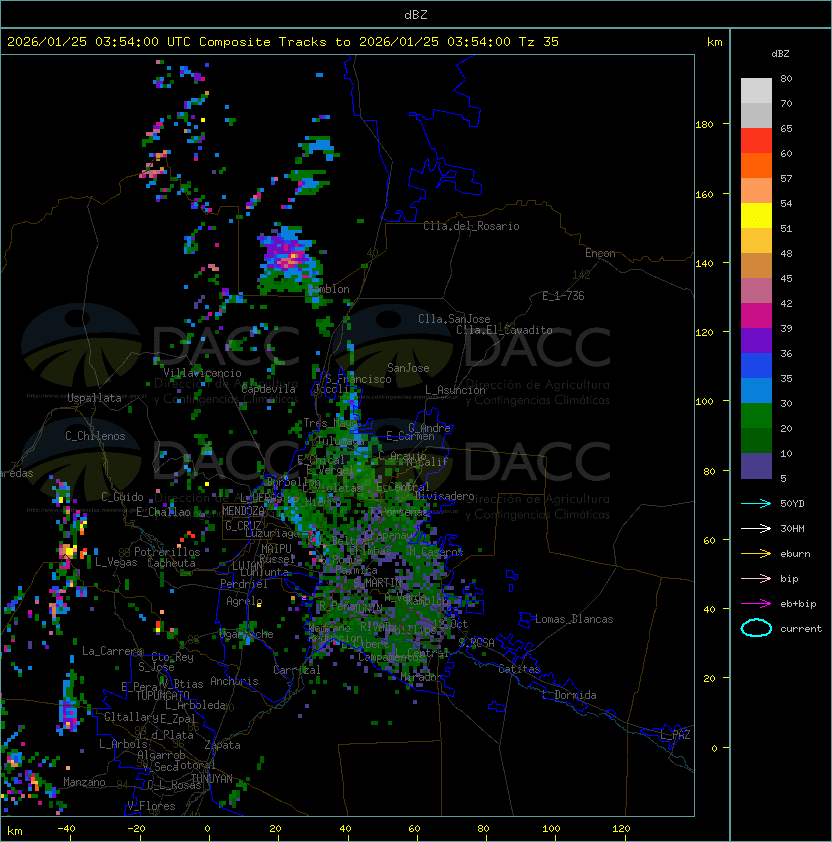Select the light gray 70-80 dBZ swatch
This screenshot has width=832, height=842.
(756, 91)
